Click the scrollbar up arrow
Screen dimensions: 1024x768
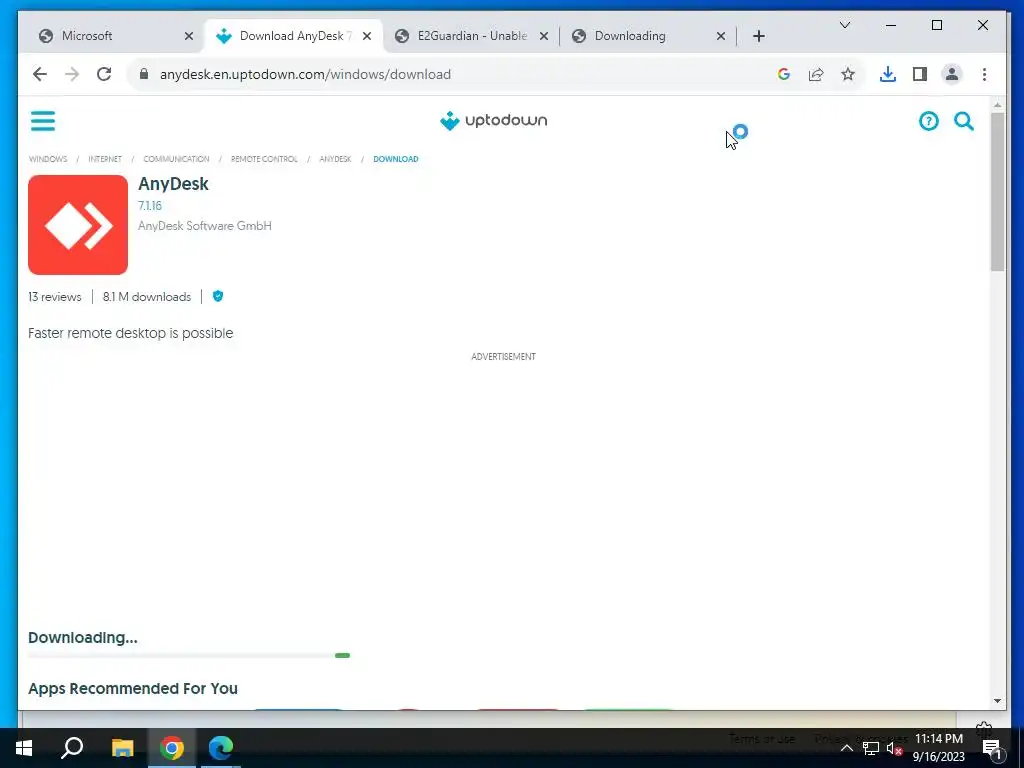tap(997, 104)
